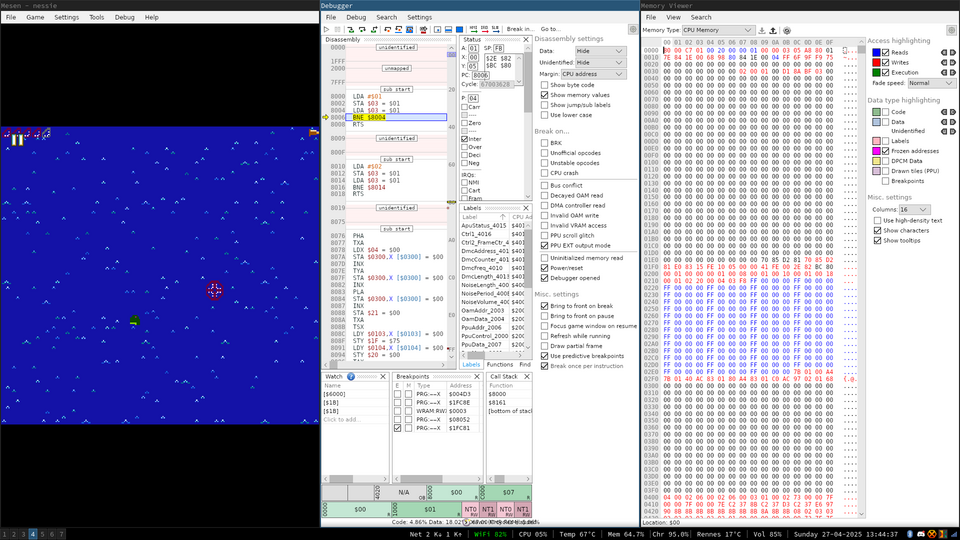Enable breakpoint at address $004D3
Screen dimensions: 960x540
tap(397, 394)
